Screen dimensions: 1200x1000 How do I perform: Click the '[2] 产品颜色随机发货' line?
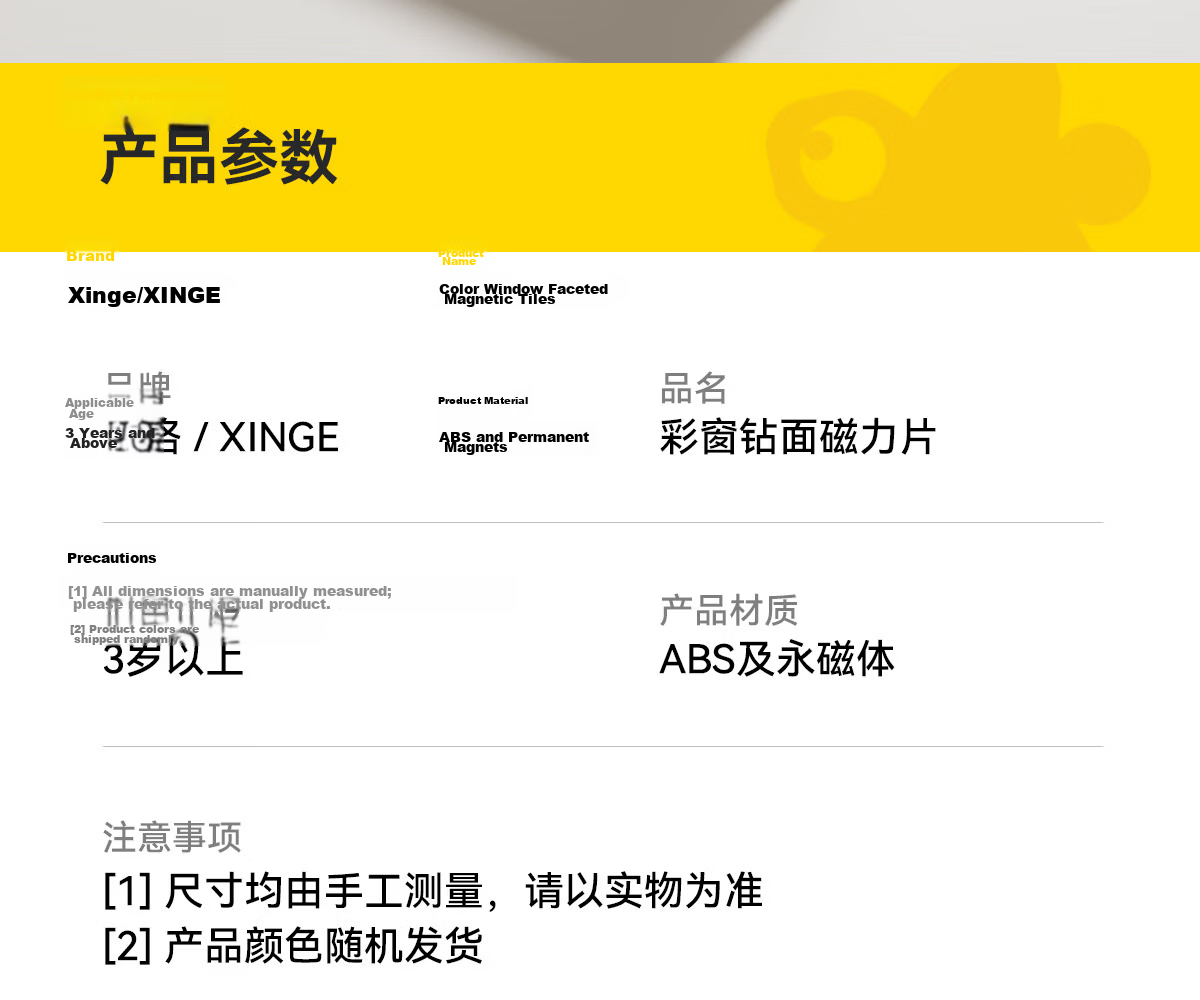pyautogui.click(x=293, y=946)
